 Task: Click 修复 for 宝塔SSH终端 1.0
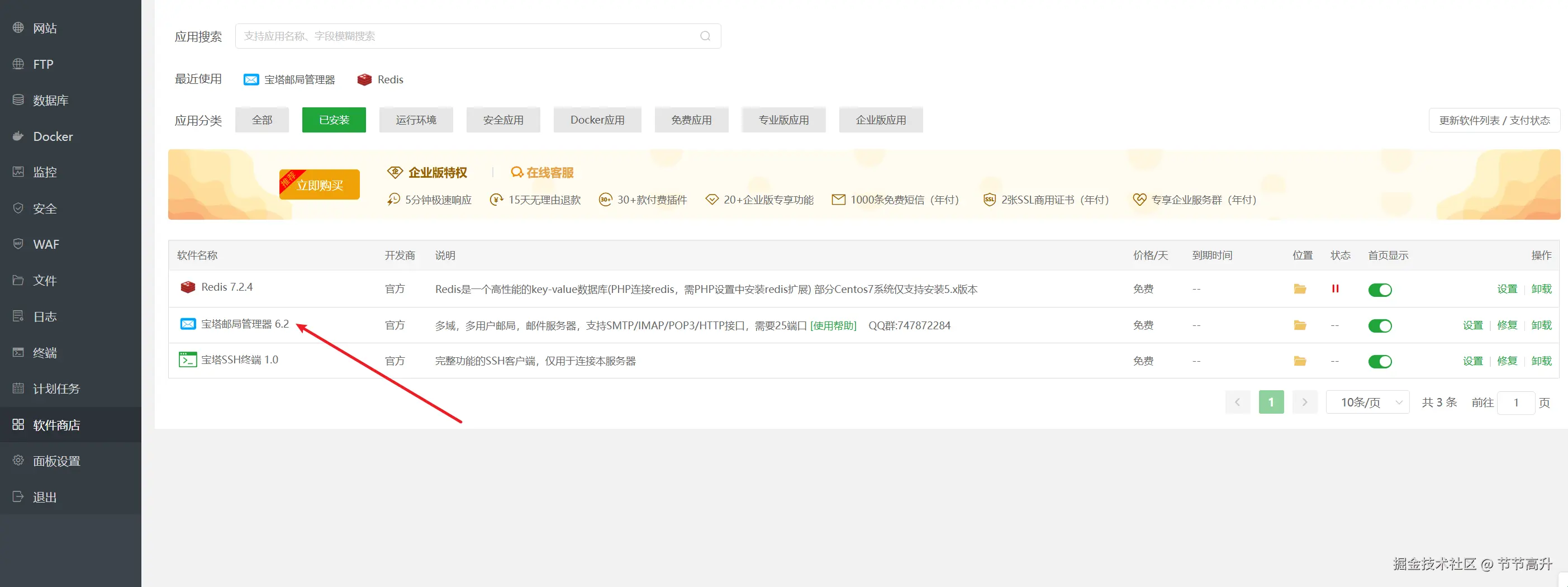point(1507,361)
